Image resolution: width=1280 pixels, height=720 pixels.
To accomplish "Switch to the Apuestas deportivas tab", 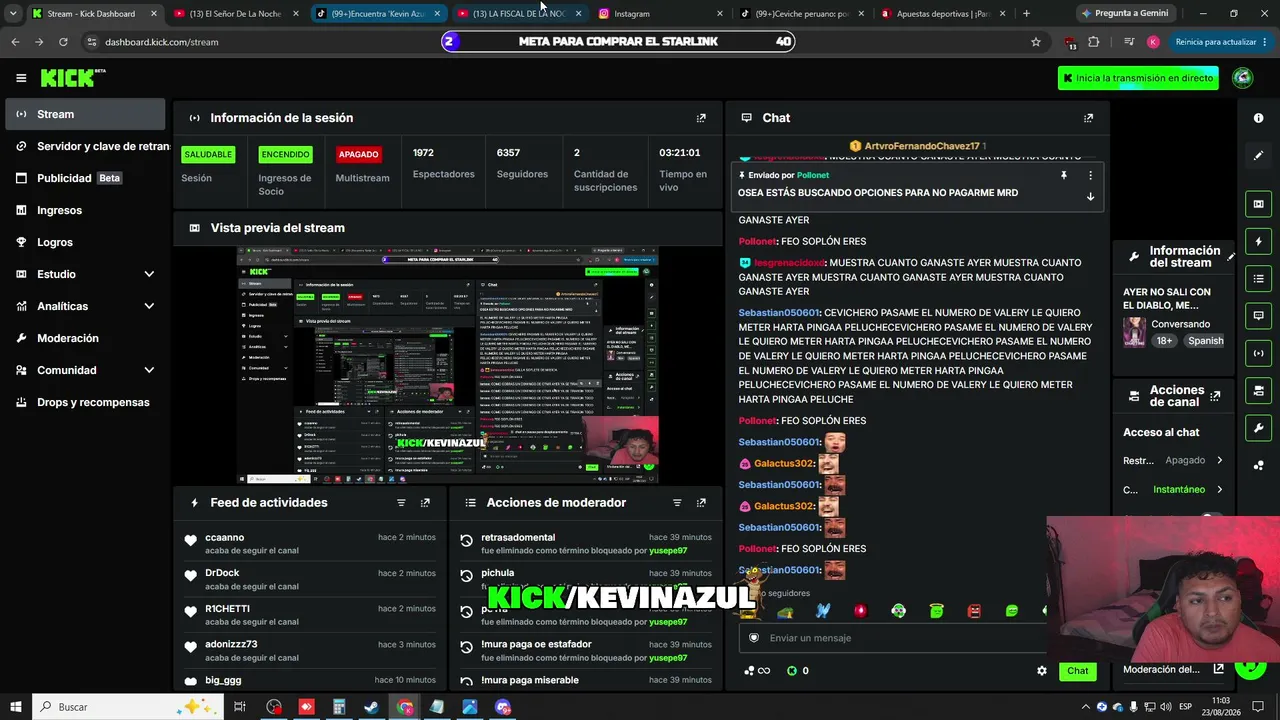I will 943,14.
